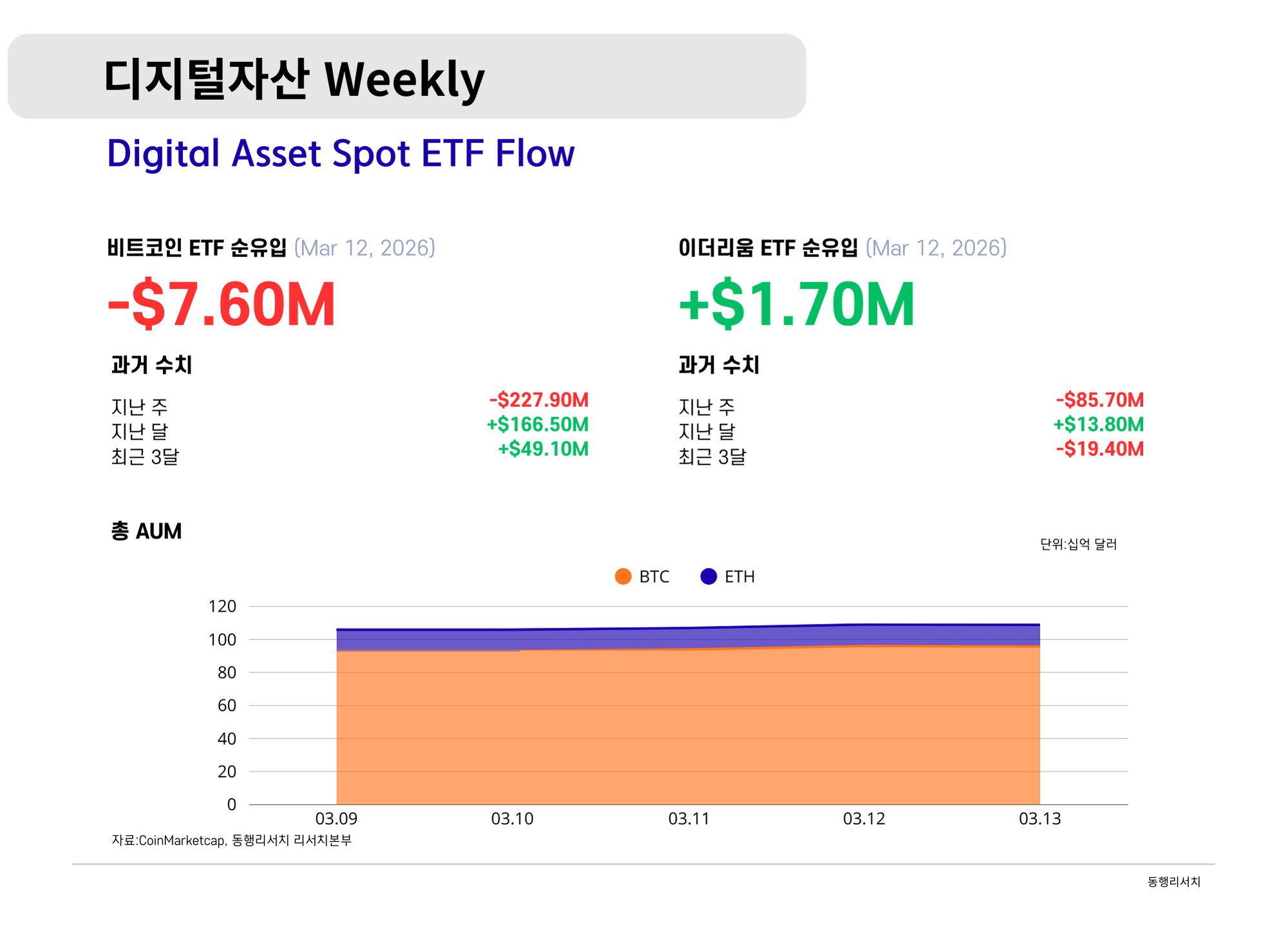Click the orange BTC area in chart
Viewport: 1288px width, 926px height.
coord(688,728)
